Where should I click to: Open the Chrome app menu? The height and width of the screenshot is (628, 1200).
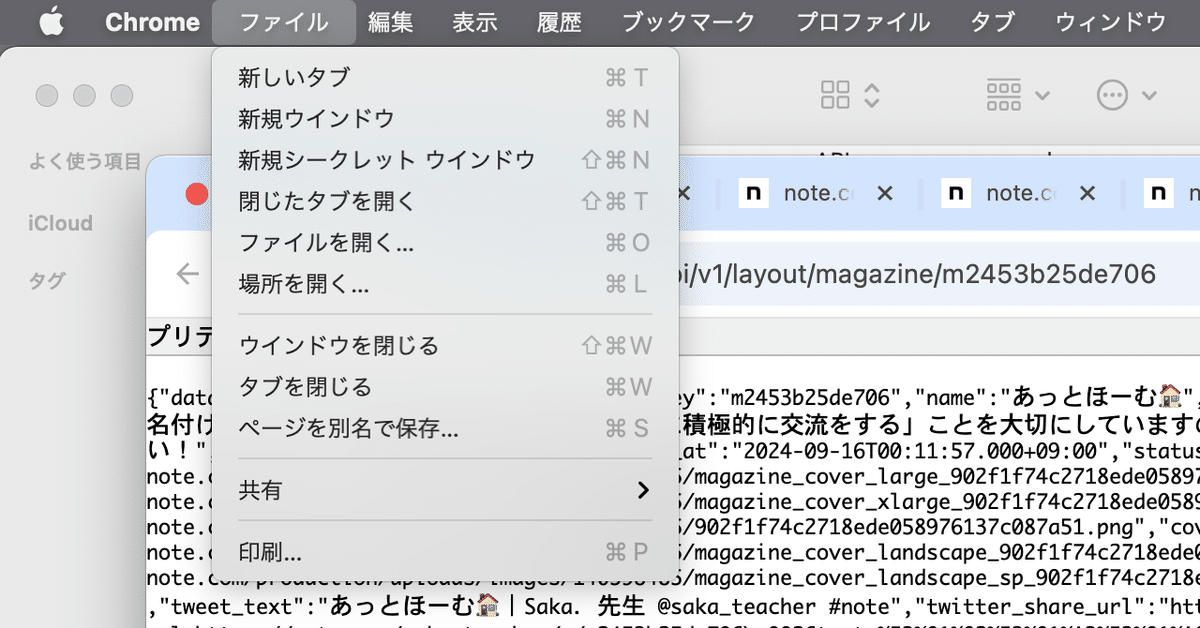pos(152,22)
